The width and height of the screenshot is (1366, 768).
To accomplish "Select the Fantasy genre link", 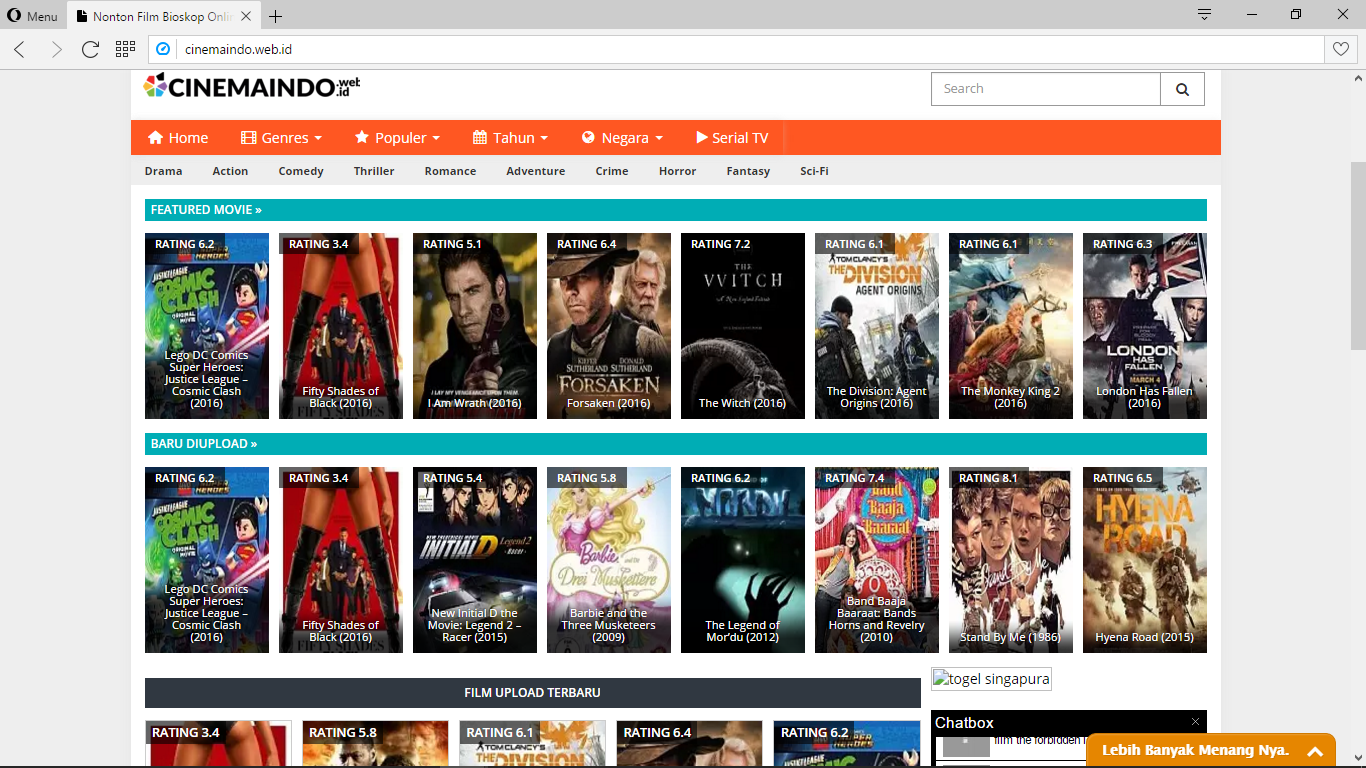I will (x=748, y=171).
